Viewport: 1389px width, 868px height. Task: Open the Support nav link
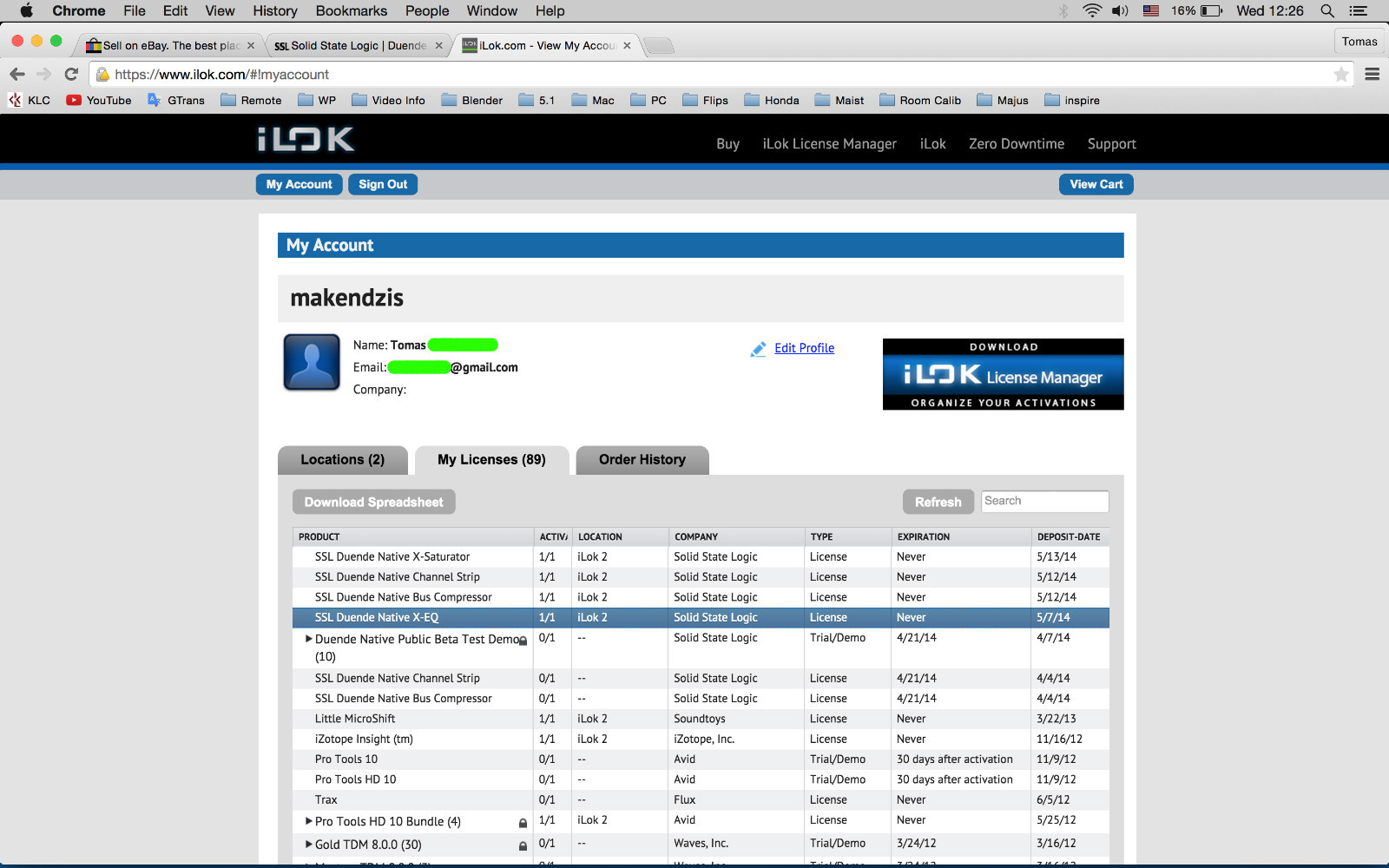pos(1111,144)
